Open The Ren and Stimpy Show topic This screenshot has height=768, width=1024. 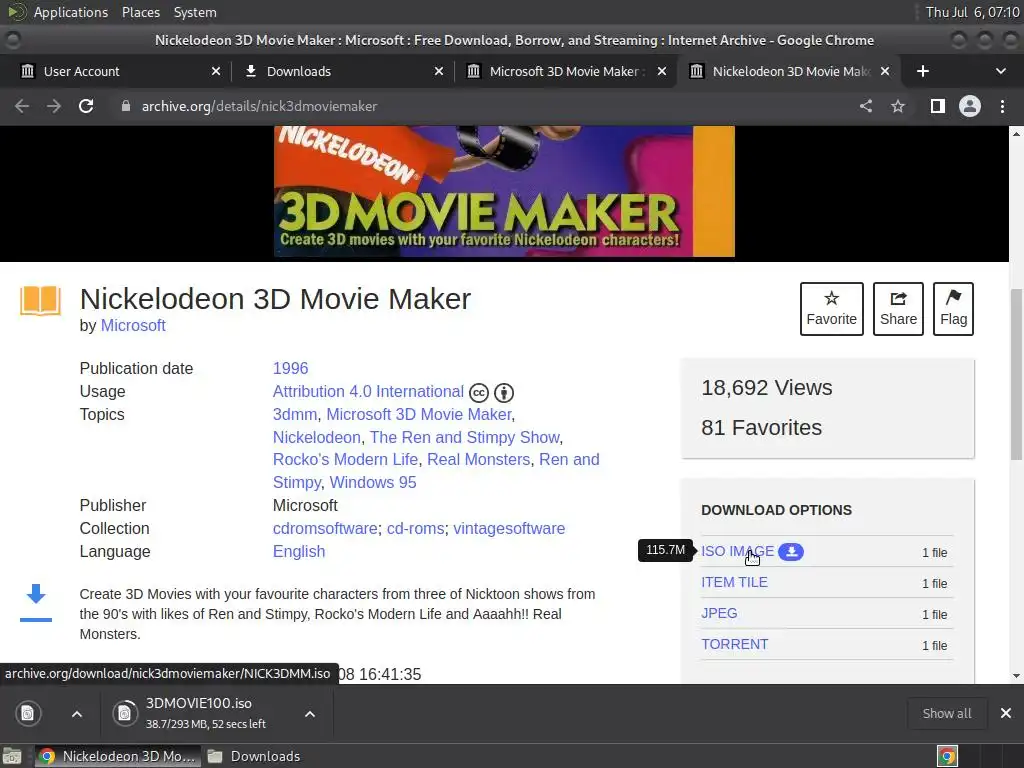pyautogui.click(x=464, y=437)
